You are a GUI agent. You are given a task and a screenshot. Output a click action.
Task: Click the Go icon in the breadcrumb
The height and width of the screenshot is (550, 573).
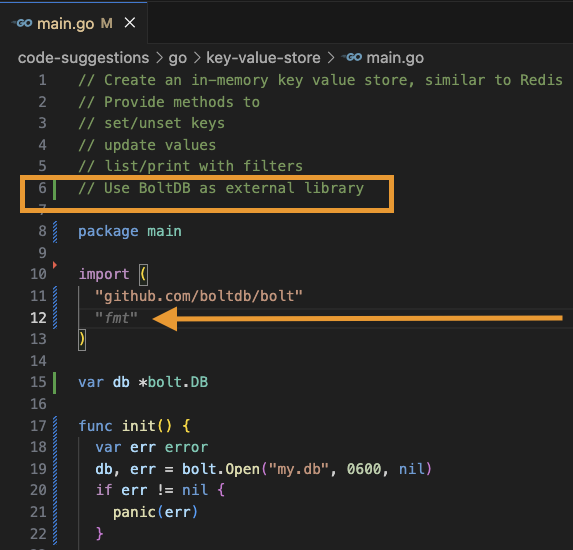tap(352, 57)
